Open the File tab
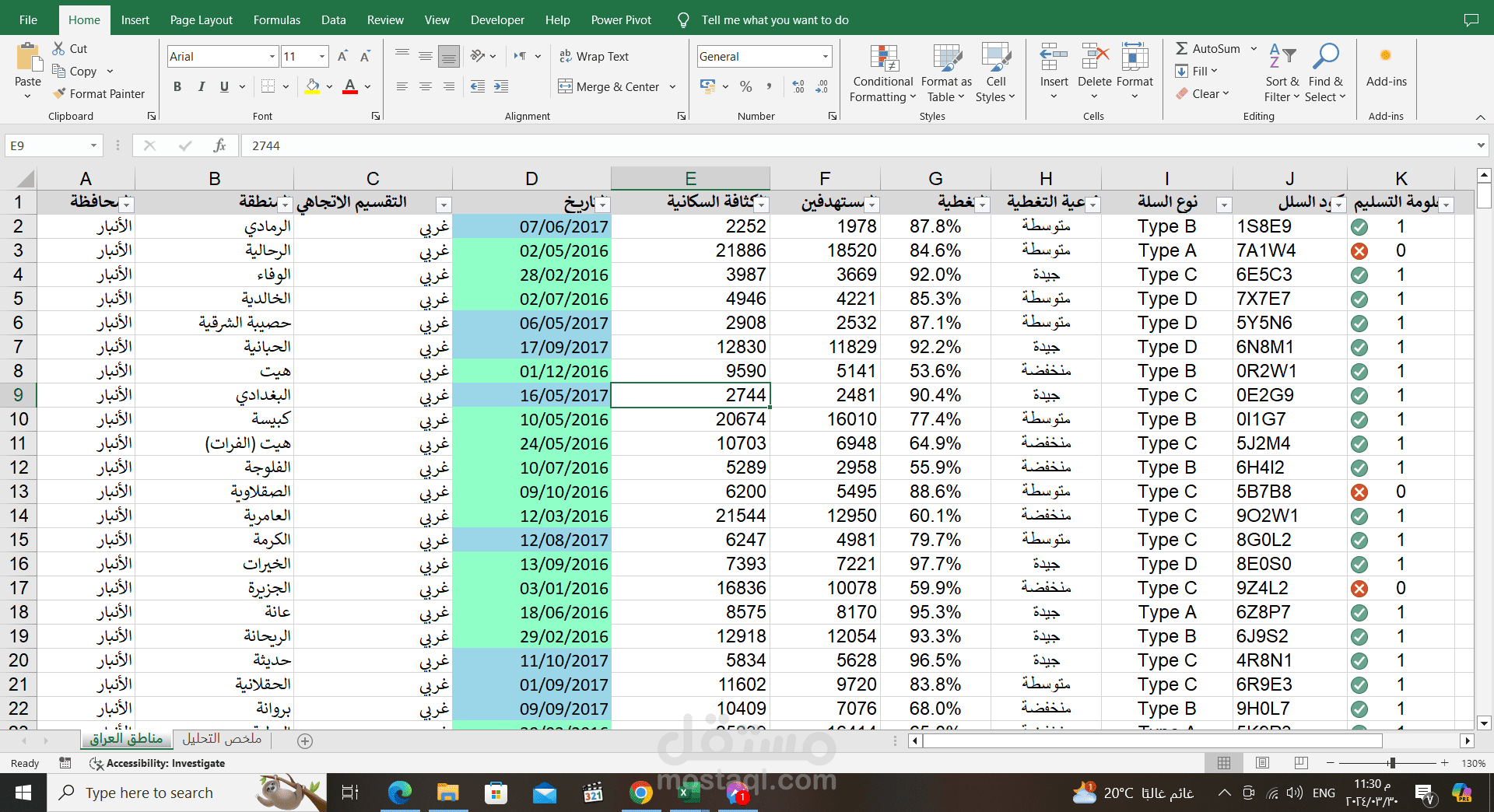 28,20
